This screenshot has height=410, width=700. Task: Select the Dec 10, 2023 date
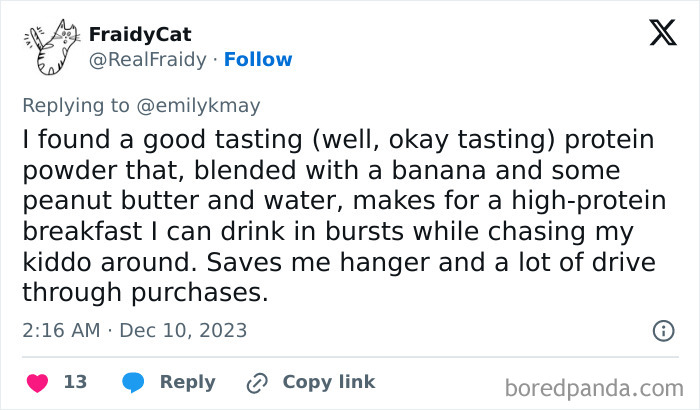pos(183,330)
